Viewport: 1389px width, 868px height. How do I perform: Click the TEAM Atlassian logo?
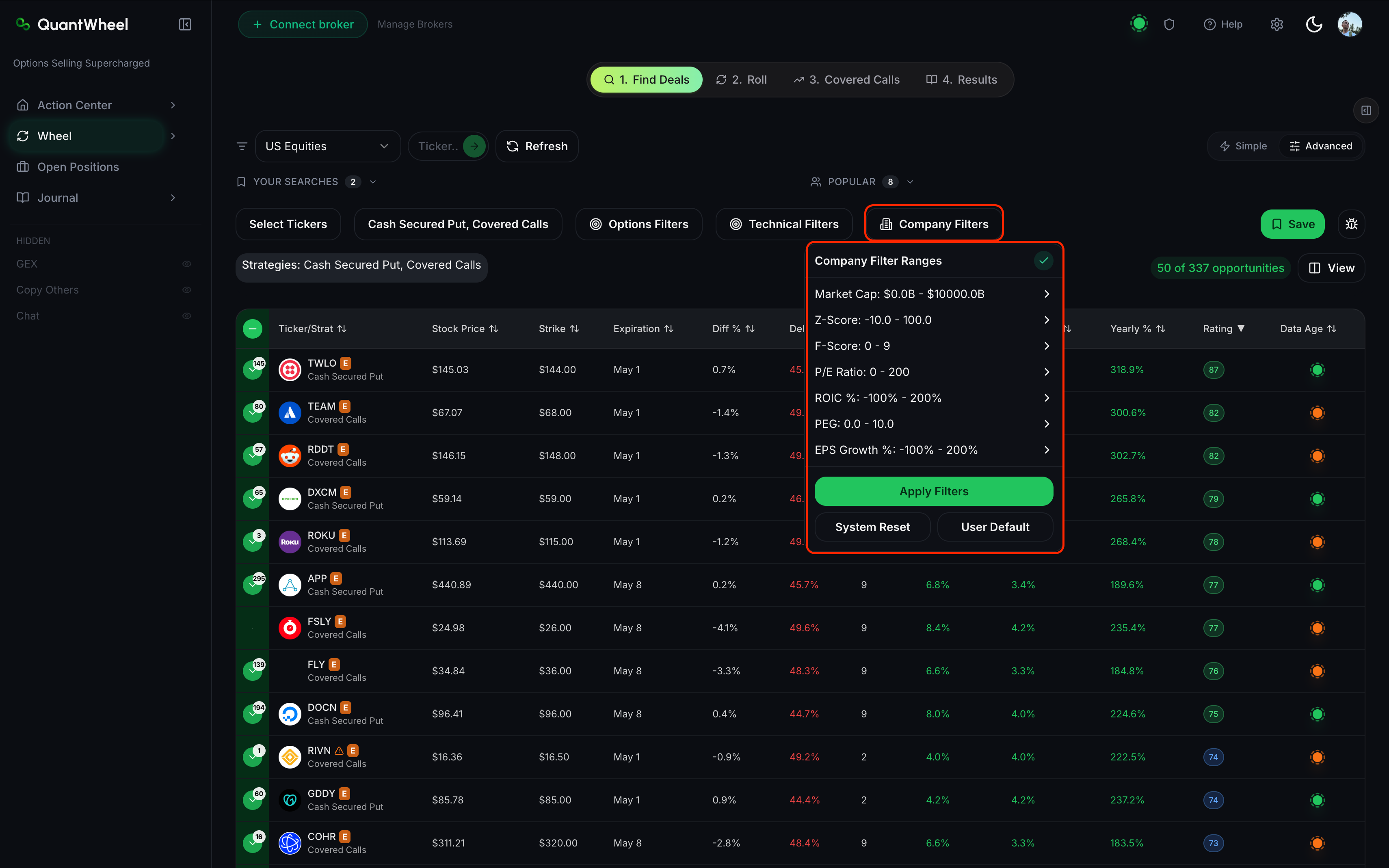point(290,413)
